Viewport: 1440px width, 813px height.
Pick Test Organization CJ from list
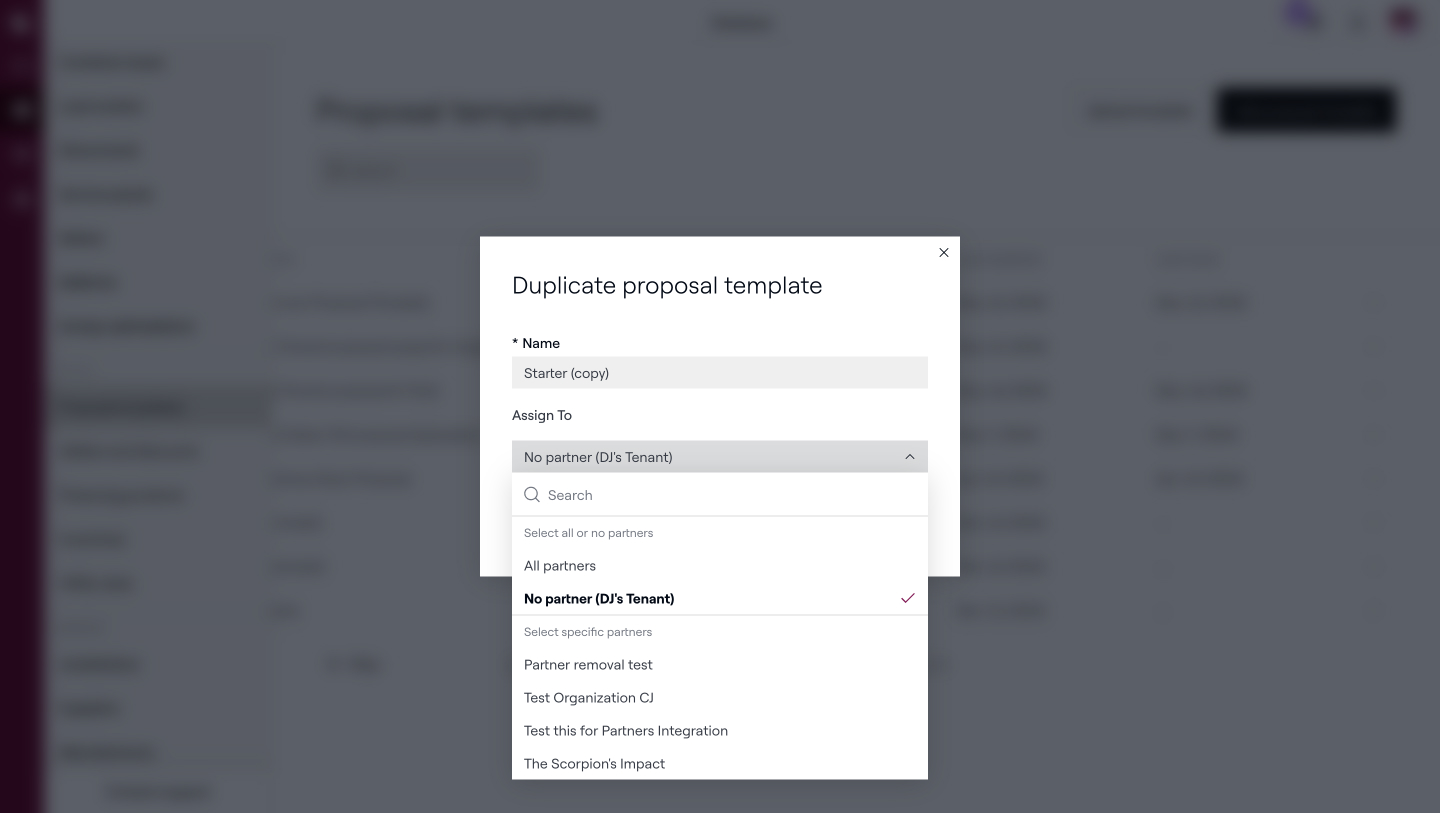(x=589, y=698)
